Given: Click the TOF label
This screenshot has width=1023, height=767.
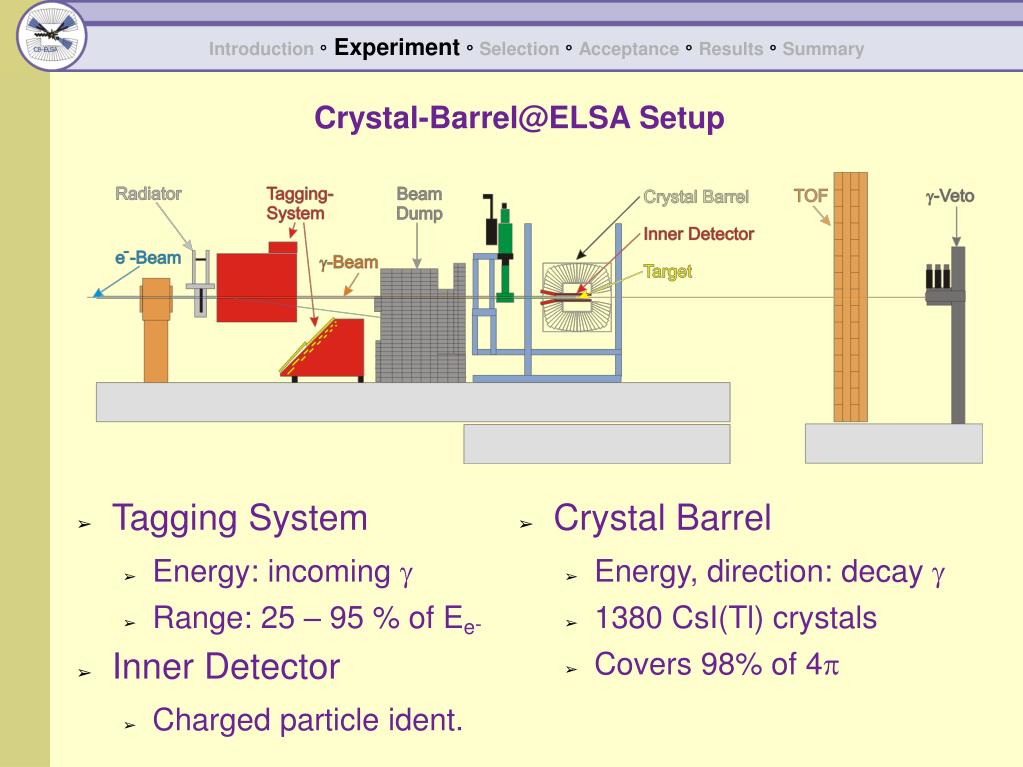Looking at the screenshot, I should coord(810,195).
